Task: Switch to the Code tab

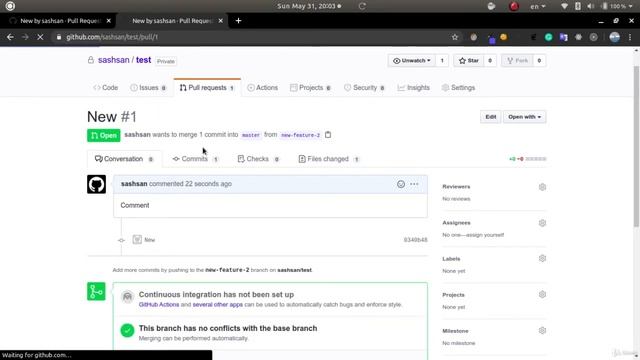Action: click(x=105, y=88)
